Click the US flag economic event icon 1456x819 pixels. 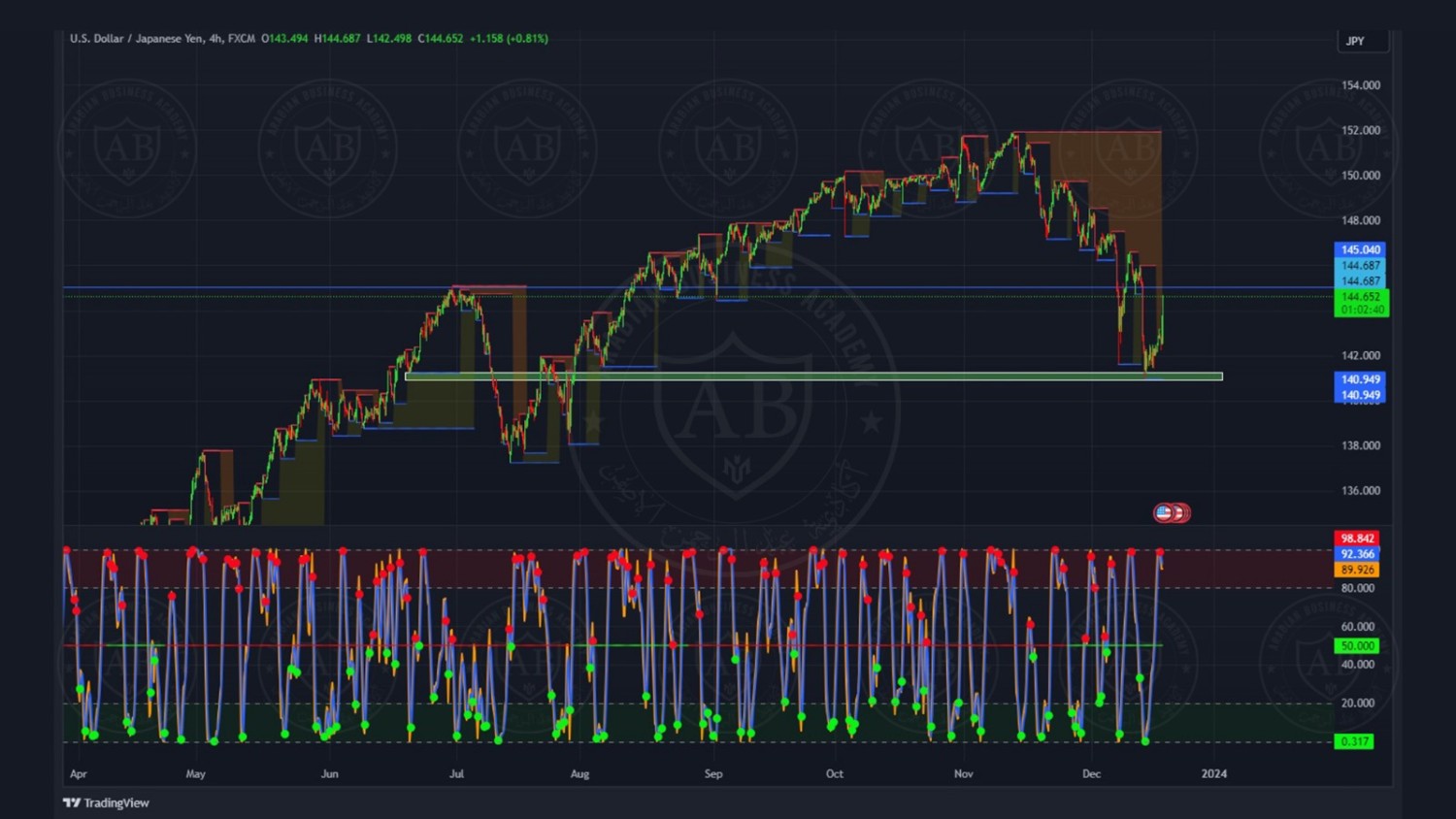click(1163, 512)
